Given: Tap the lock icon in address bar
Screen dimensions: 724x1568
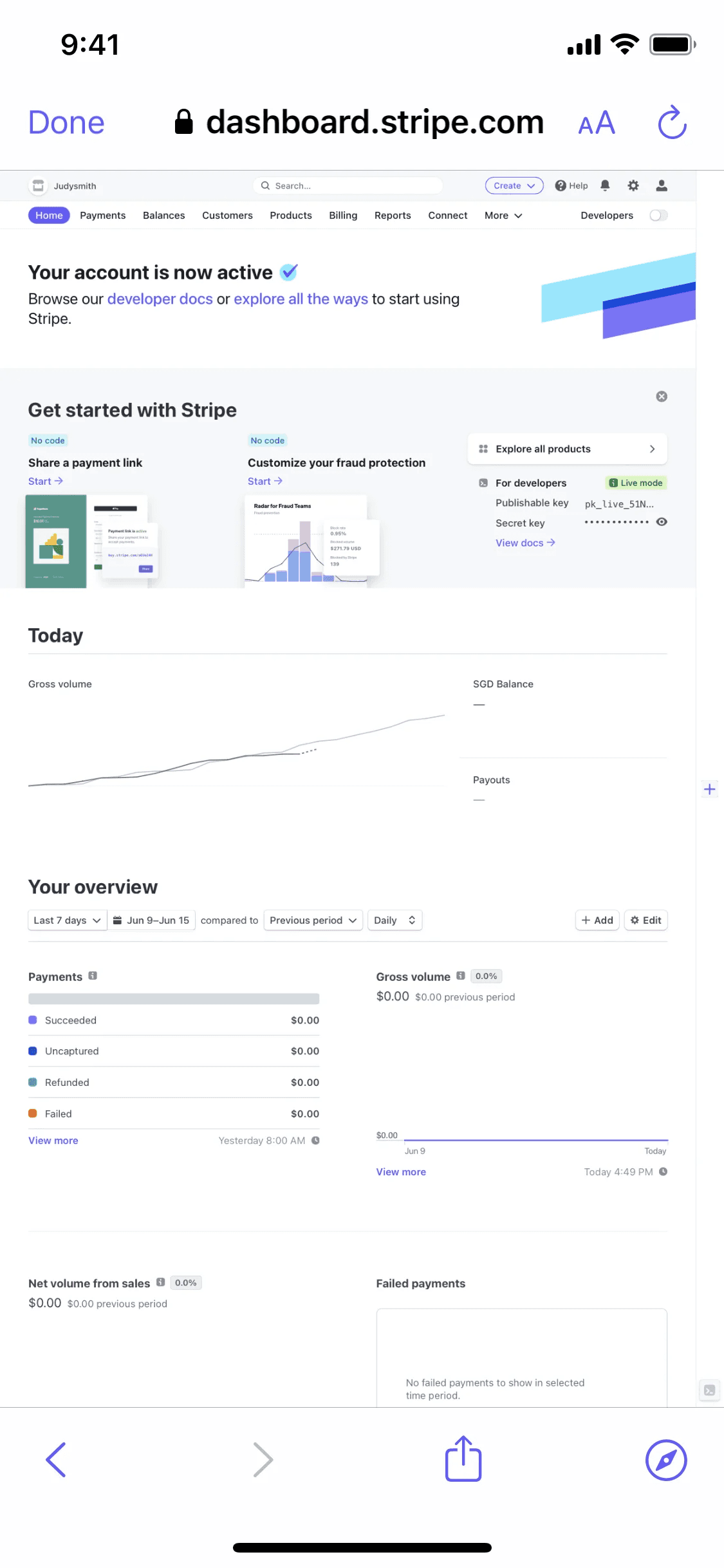Looking at the screenshot, I should (184, 122).
